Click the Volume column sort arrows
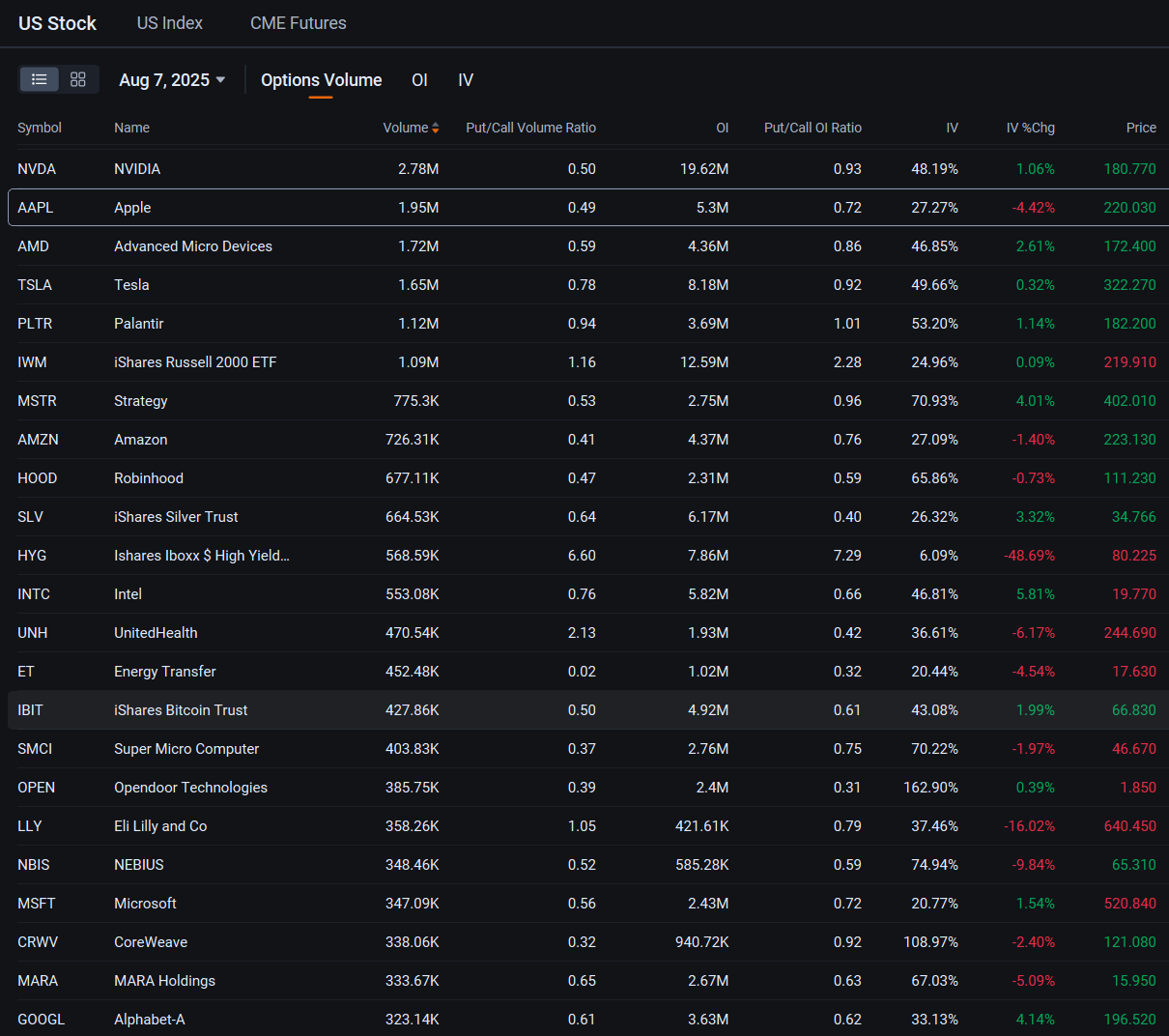The image size is (1169, 1036). click(x=436, y=128)
